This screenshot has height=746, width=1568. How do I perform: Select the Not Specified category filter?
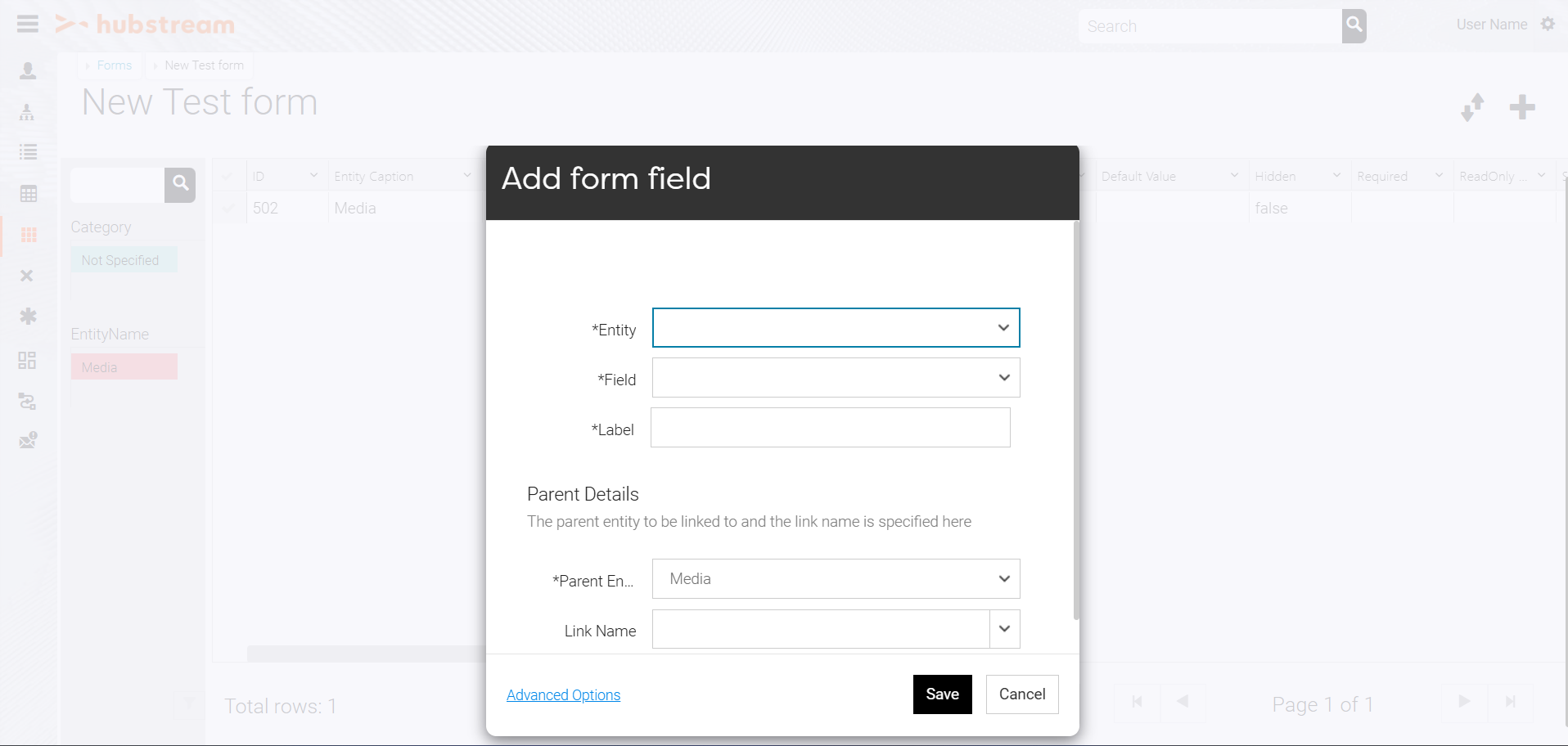click(x=124, y=259)
